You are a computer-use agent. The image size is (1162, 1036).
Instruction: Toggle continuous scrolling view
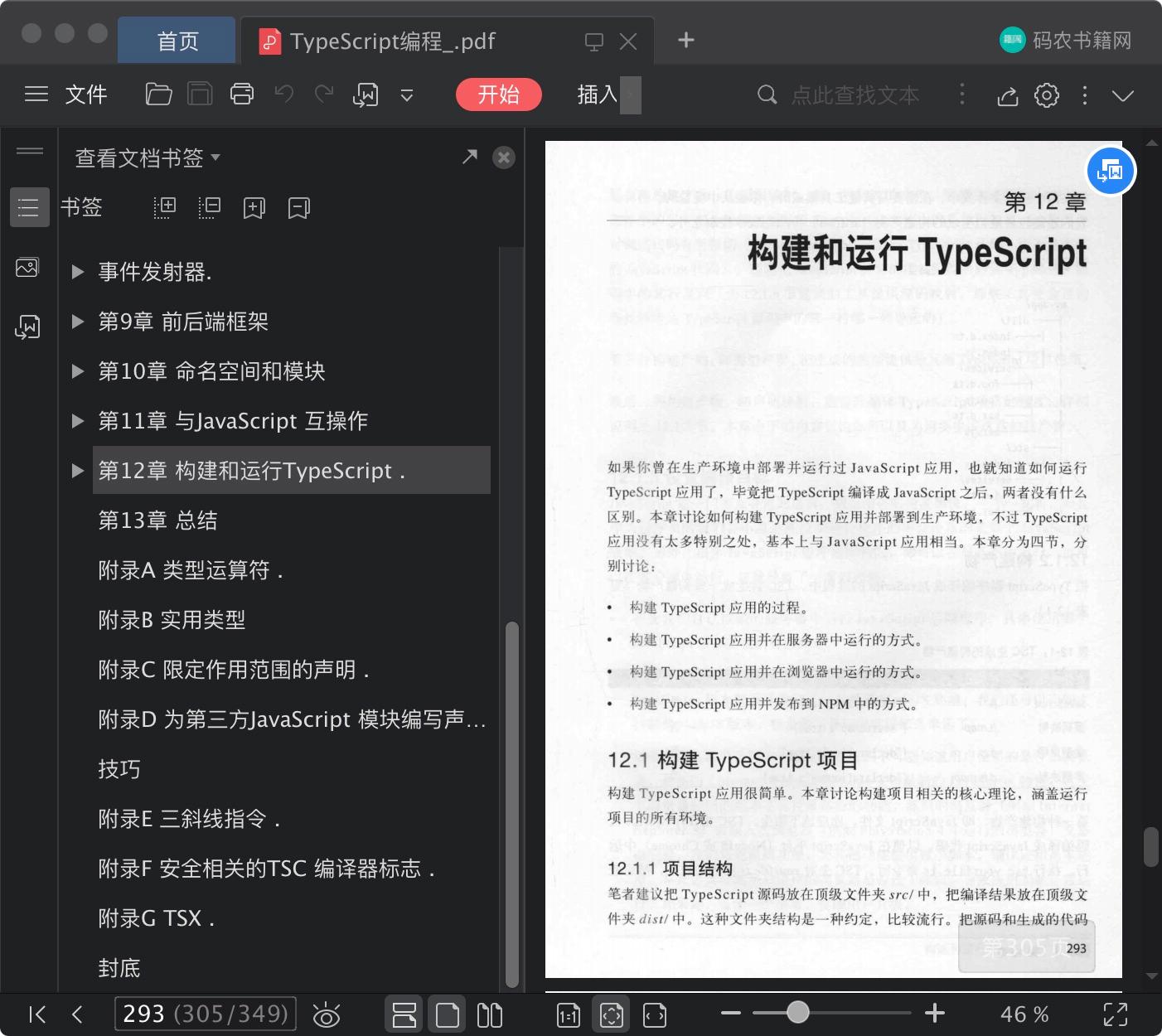404,1014
